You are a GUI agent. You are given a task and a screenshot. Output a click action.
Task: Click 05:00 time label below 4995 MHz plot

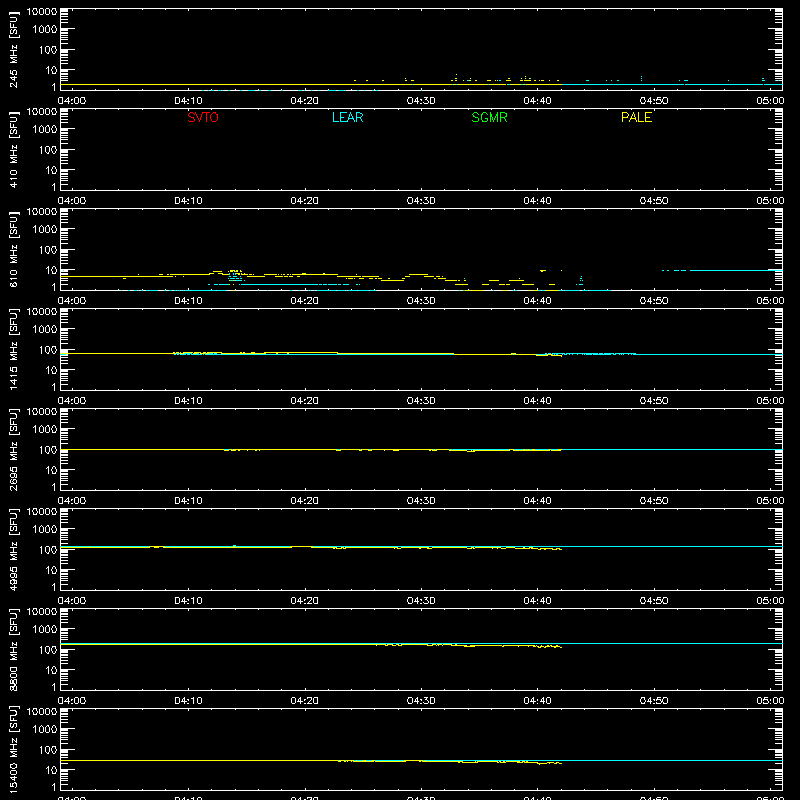tap(770, 601)
